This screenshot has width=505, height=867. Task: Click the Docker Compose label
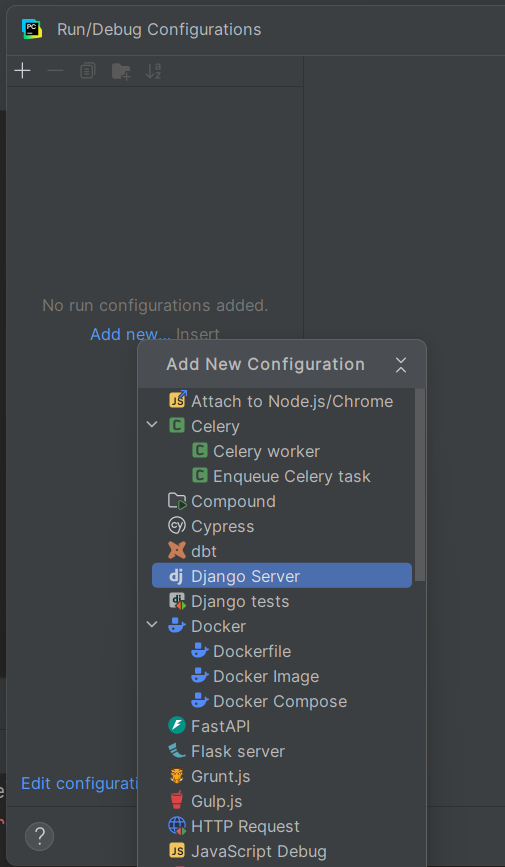tap(280, 701)
